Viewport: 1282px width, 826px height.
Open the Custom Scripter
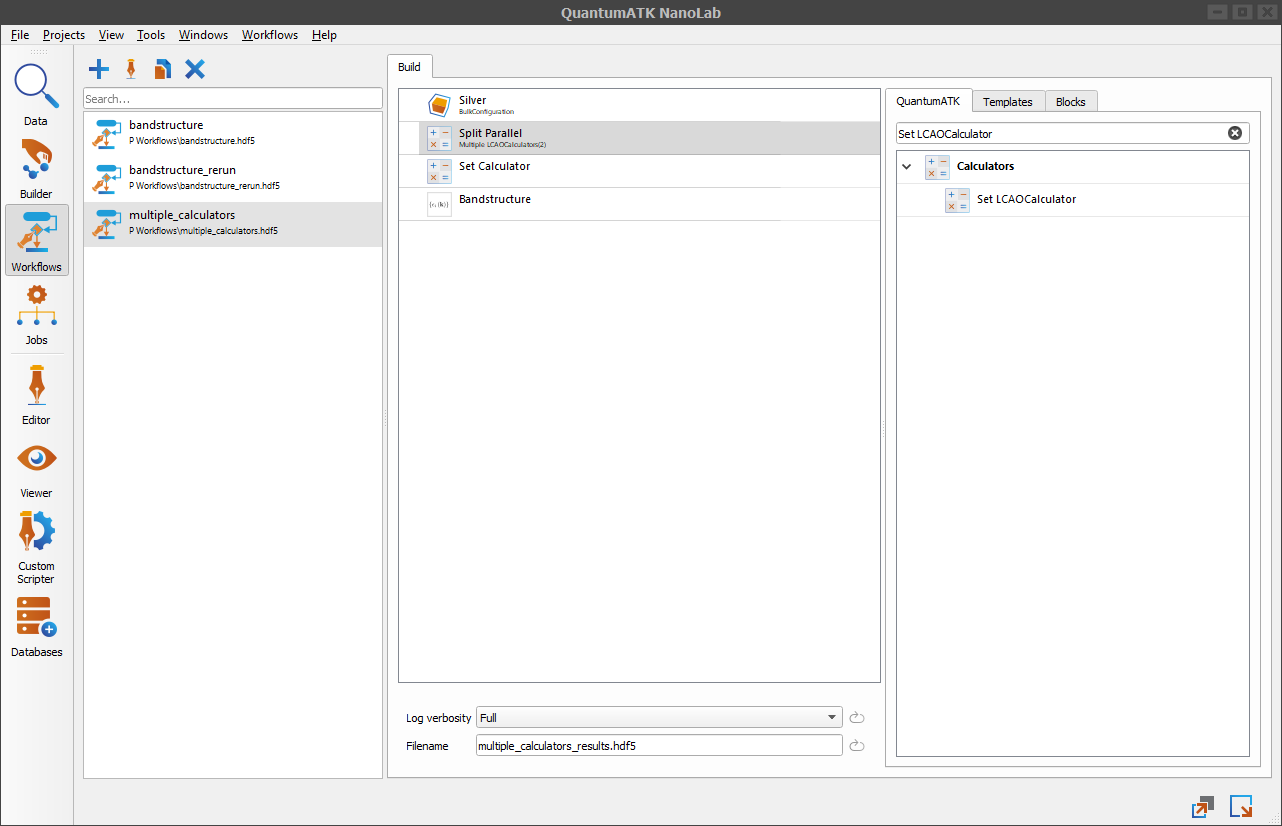pyautogui.click(x=36, y=546)
